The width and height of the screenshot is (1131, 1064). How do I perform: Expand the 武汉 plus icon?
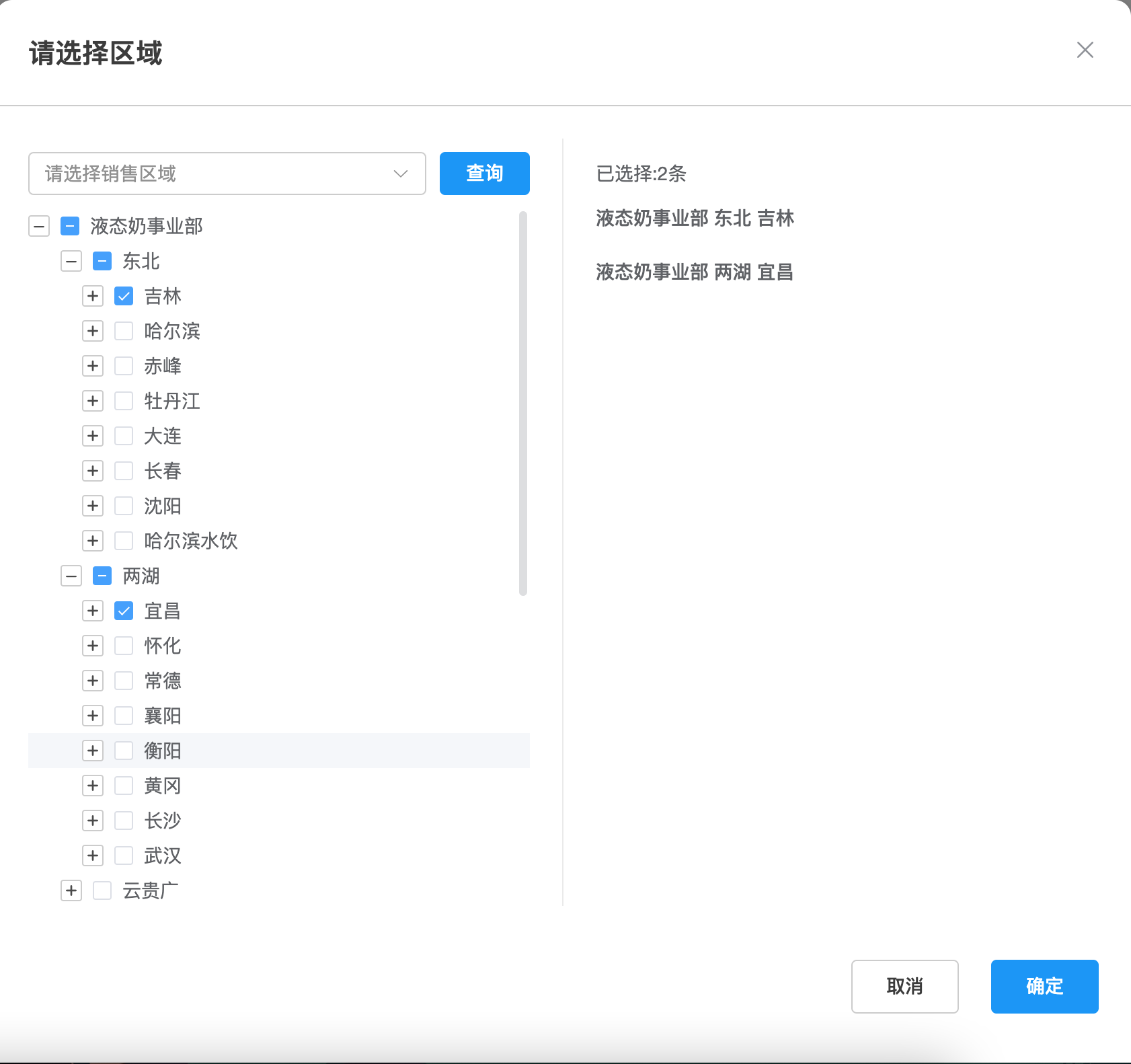click(x=93, y=856)
